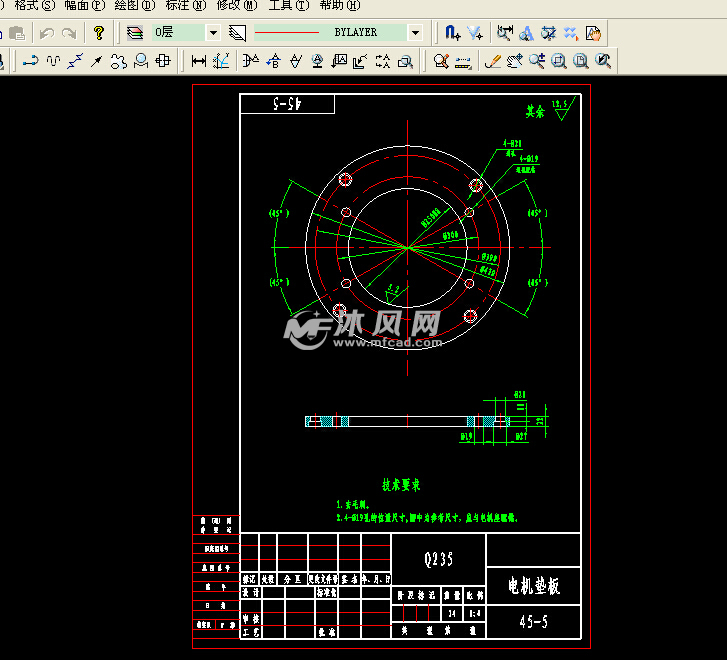The image size is (727, 660).
Task: Open the 帮助(H) menu
Action: point(340,6)
